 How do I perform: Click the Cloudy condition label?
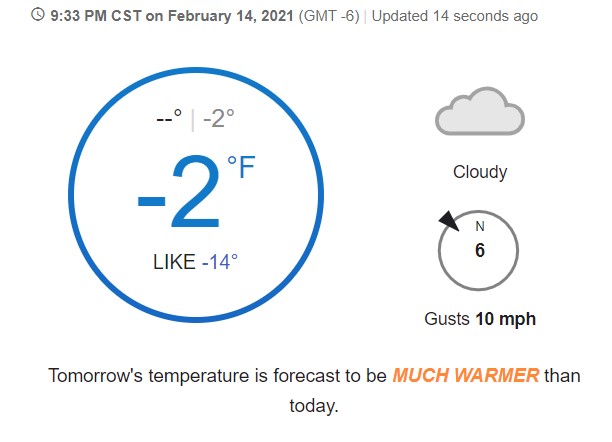click(x=480, y=172)
